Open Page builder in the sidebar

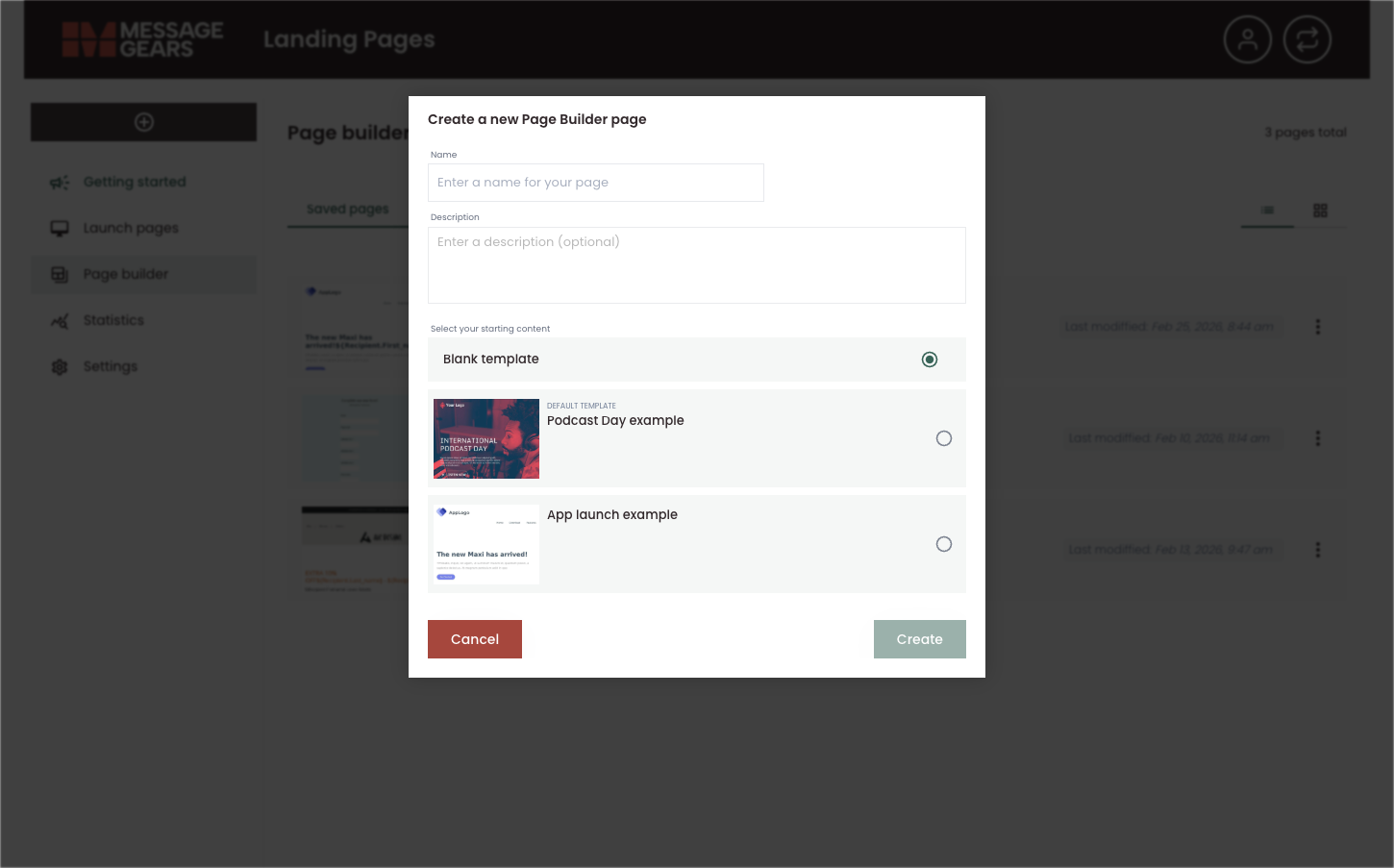tap(144, 274)
